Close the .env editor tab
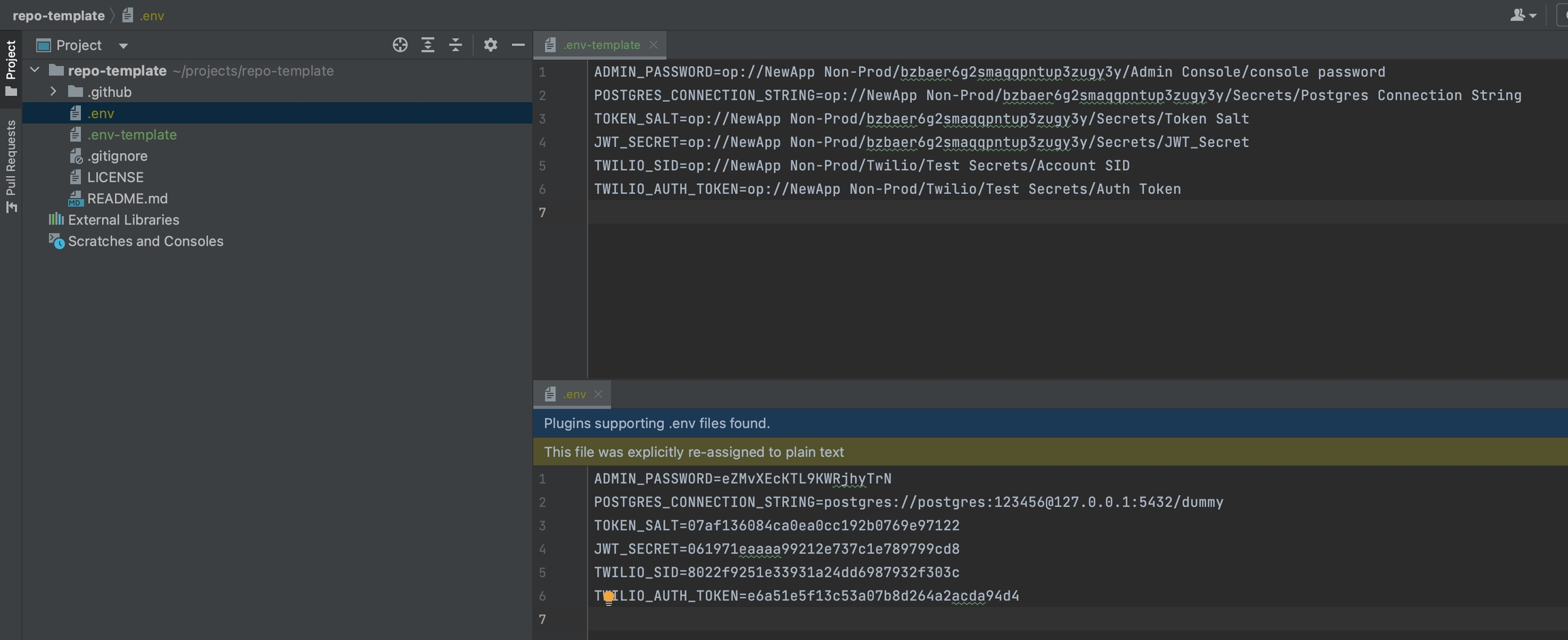This screenshot has width=1568, height=640. tap(598, 394)
